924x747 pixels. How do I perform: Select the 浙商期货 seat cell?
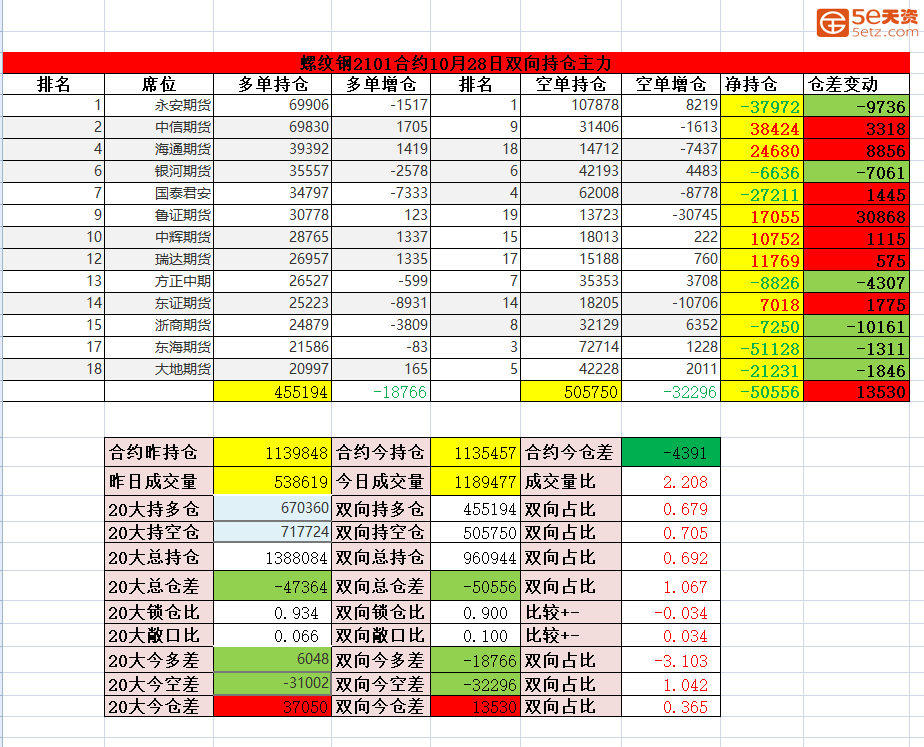(159, 325)
